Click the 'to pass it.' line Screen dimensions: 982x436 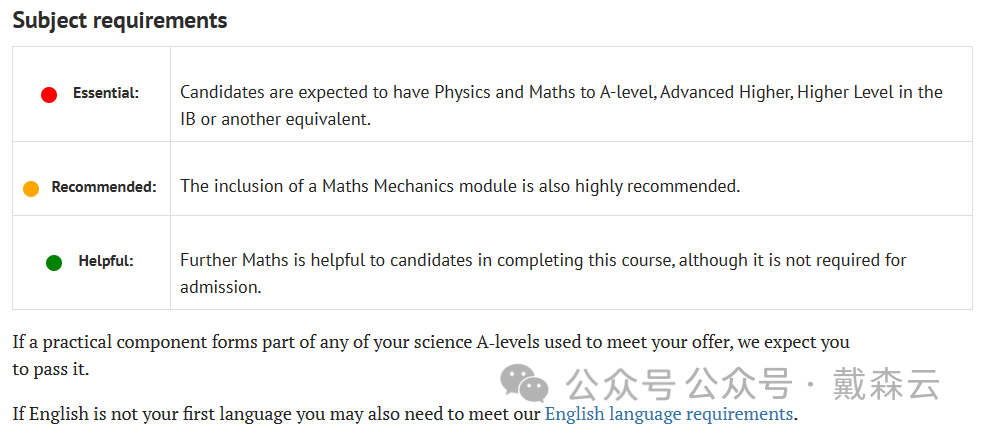[x=51, y=369]
